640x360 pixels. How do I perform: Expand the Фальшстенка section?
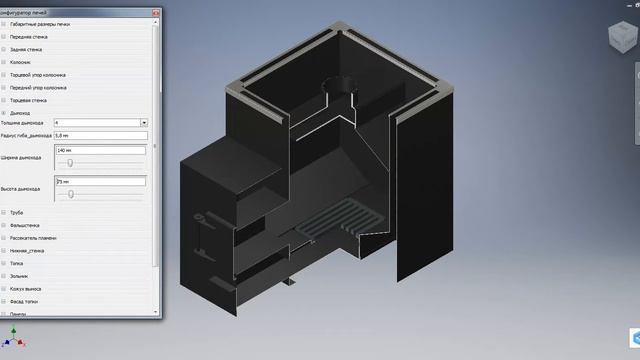pyautogui.click(x=4, y=225)
